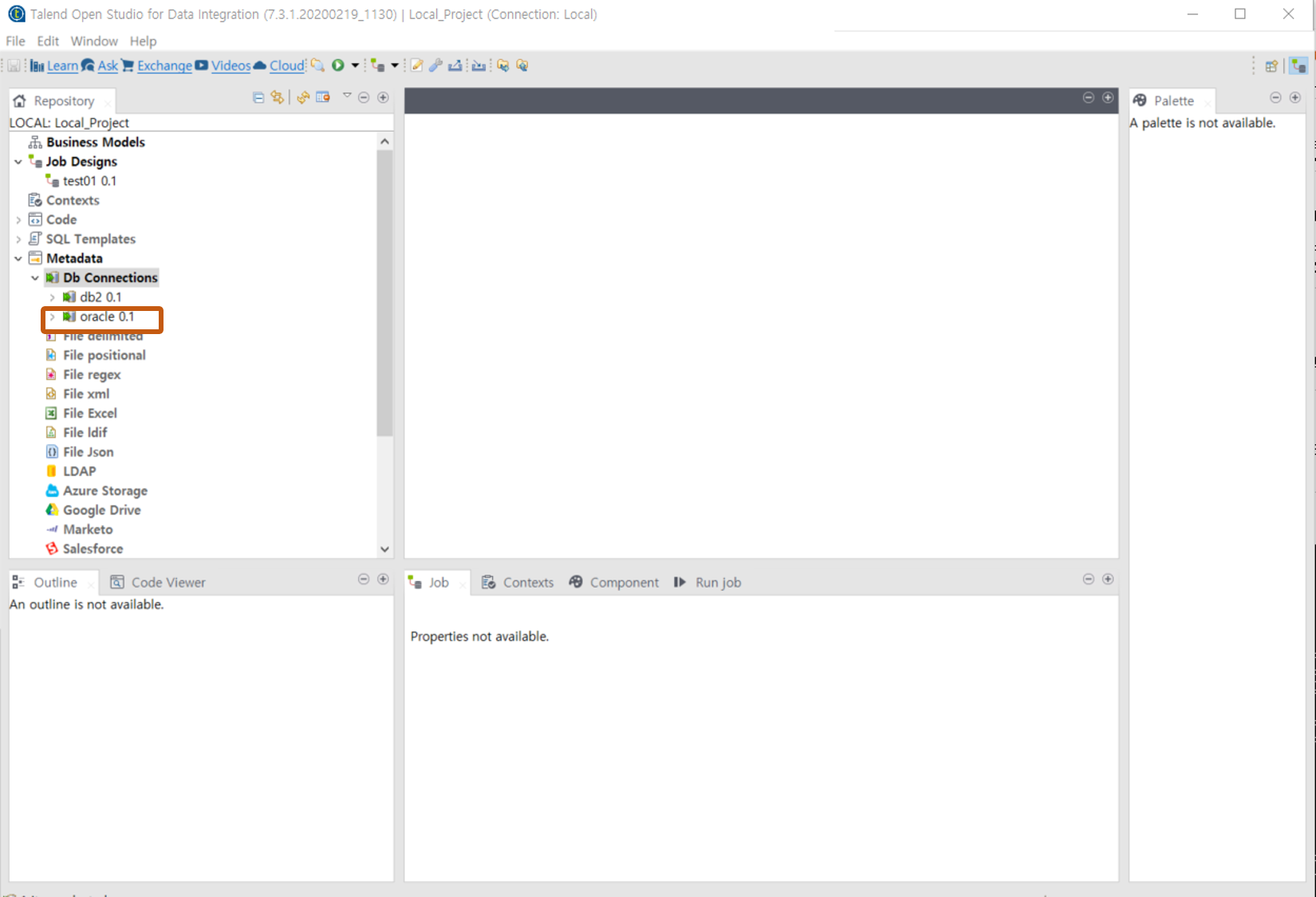Expand the SQL Templates node
This screenshot has height=897, width=1316.
pos(18,239)
